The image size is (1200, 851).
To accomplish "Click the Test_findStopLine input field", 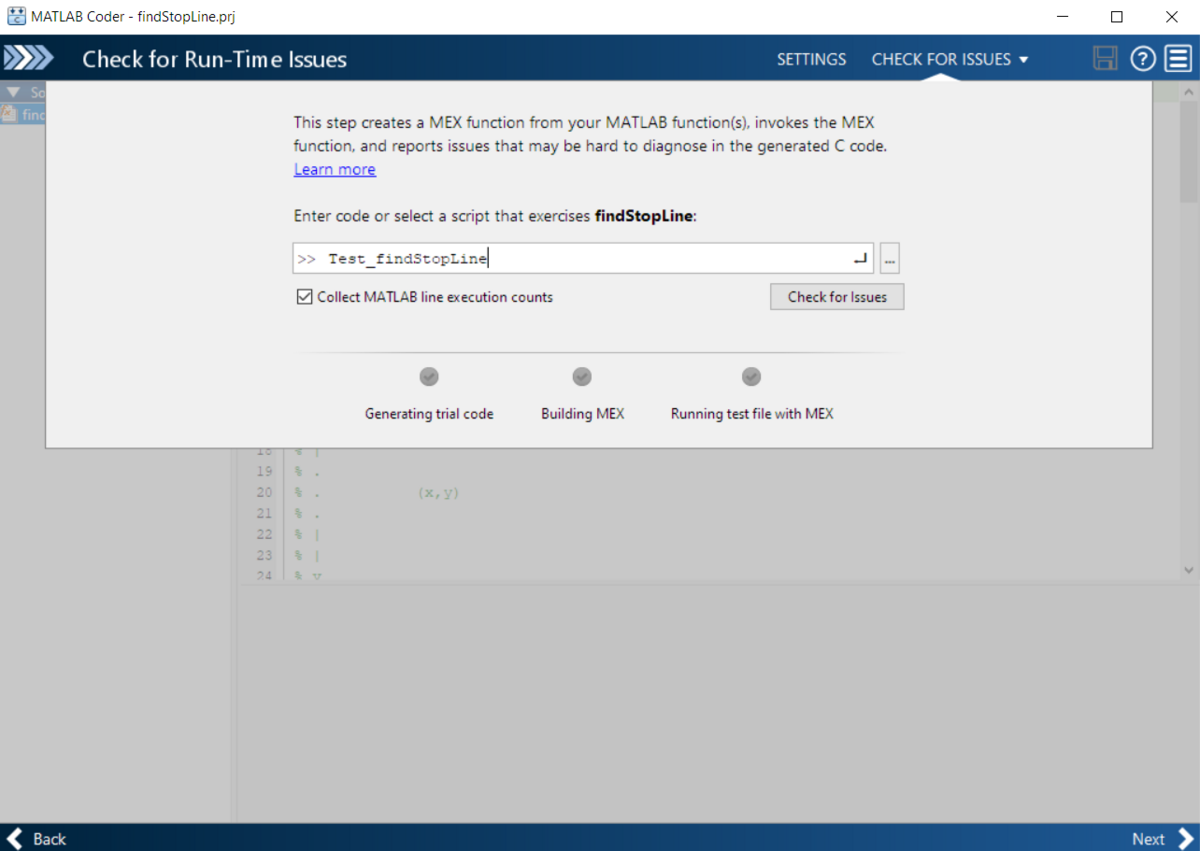I will coord(580,259).
